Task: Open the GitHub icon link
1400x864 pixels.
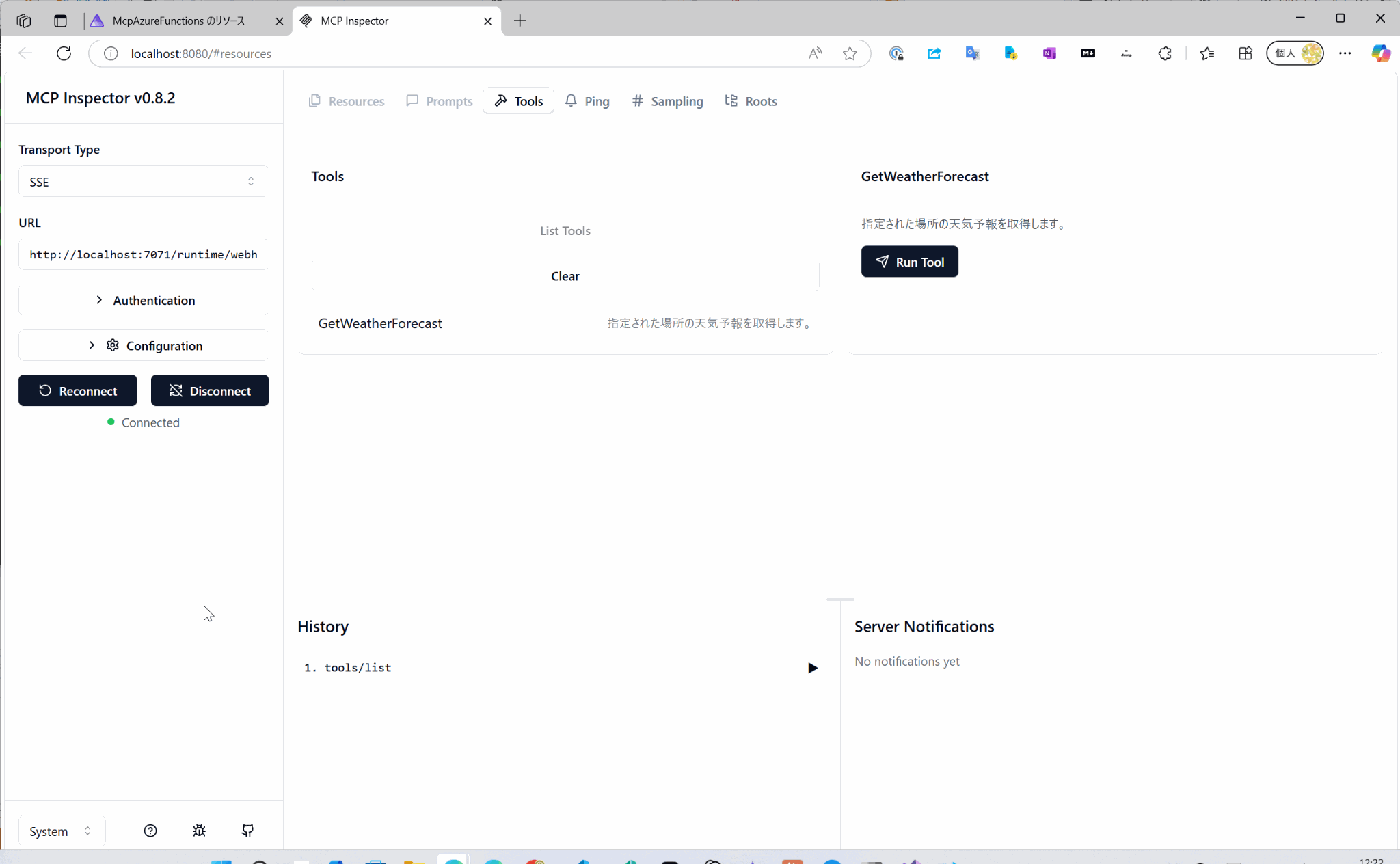Action: coord(247,831)
